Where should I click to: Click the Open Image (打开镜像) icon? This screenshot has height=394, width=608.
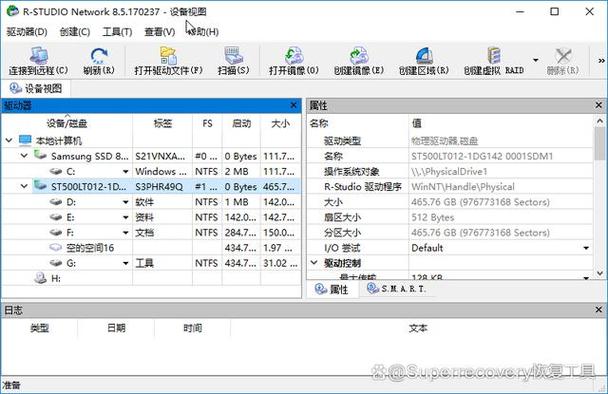(x=294, y=56)
